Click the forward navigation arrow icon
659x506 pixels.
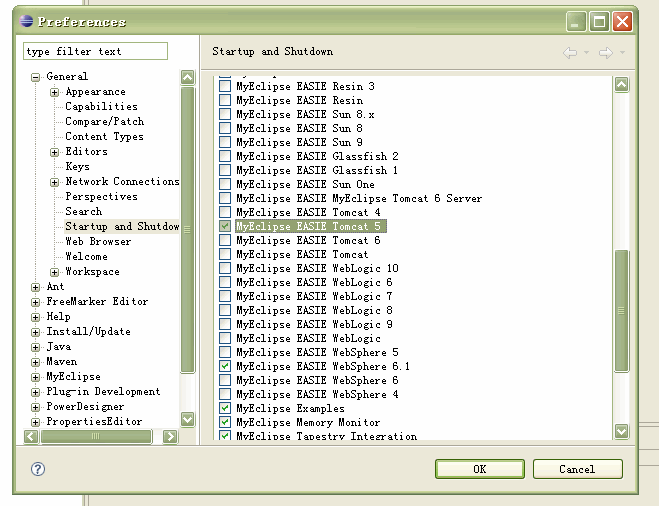point(606,53)
